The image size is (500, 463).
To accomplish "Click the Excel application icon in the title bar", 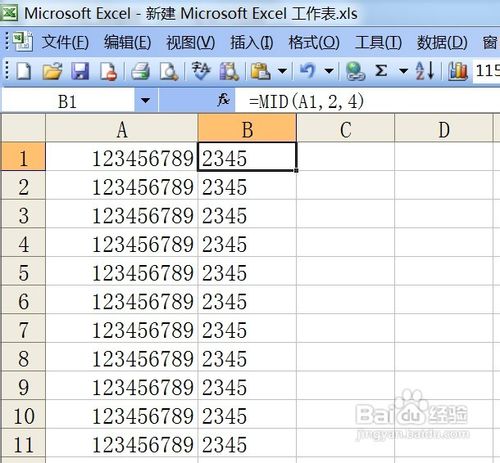I will (x=9, y=13).
